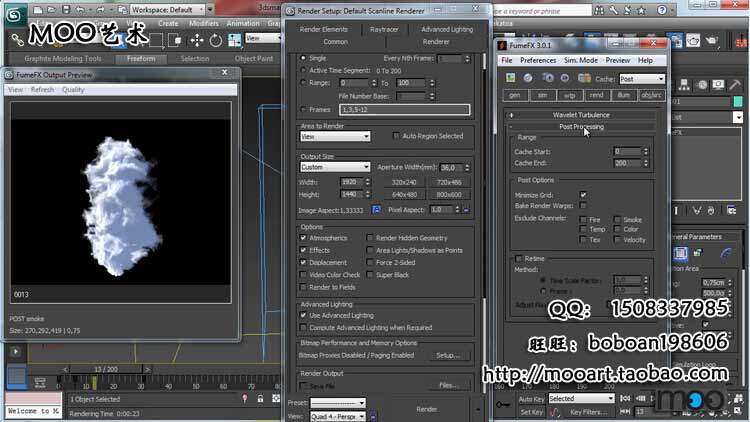This screenshot has width=750, height=422.
Task: Open the Output Size Custom dropdown
Action: pyautogui.click(x=335, y=167)
